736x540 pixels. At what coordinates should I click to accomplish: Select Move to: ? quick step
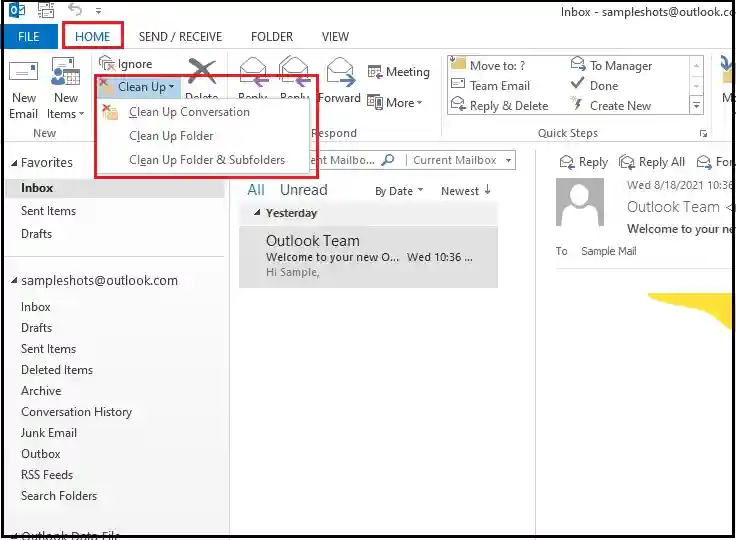488,65
